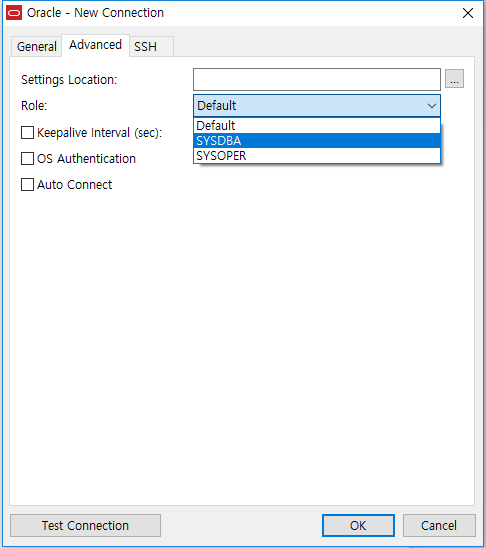
Task: Open the SSH tab
Action: (151, 46)
